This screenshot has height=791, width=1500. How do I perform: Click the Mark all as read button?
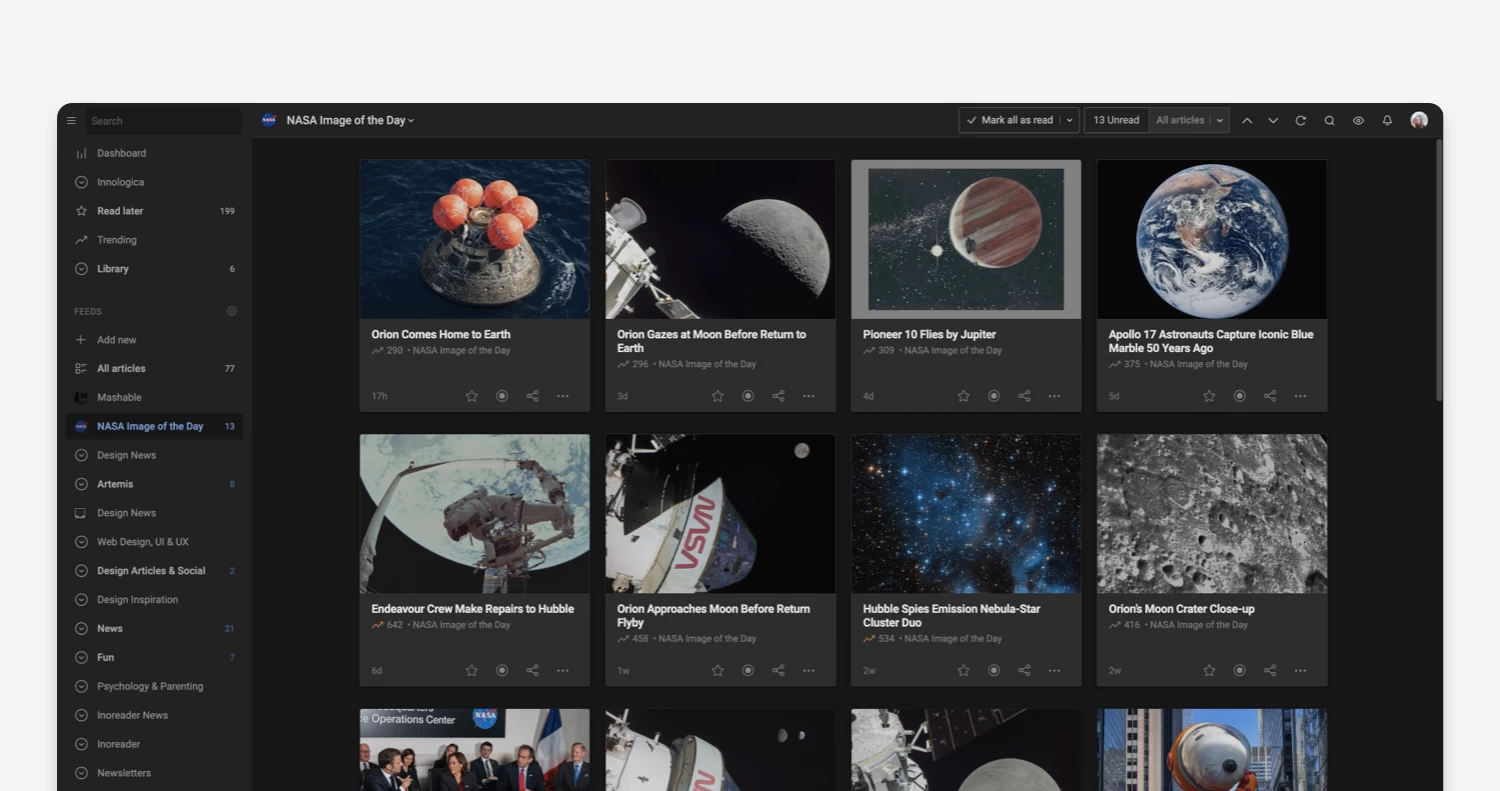coord(1009,121)
